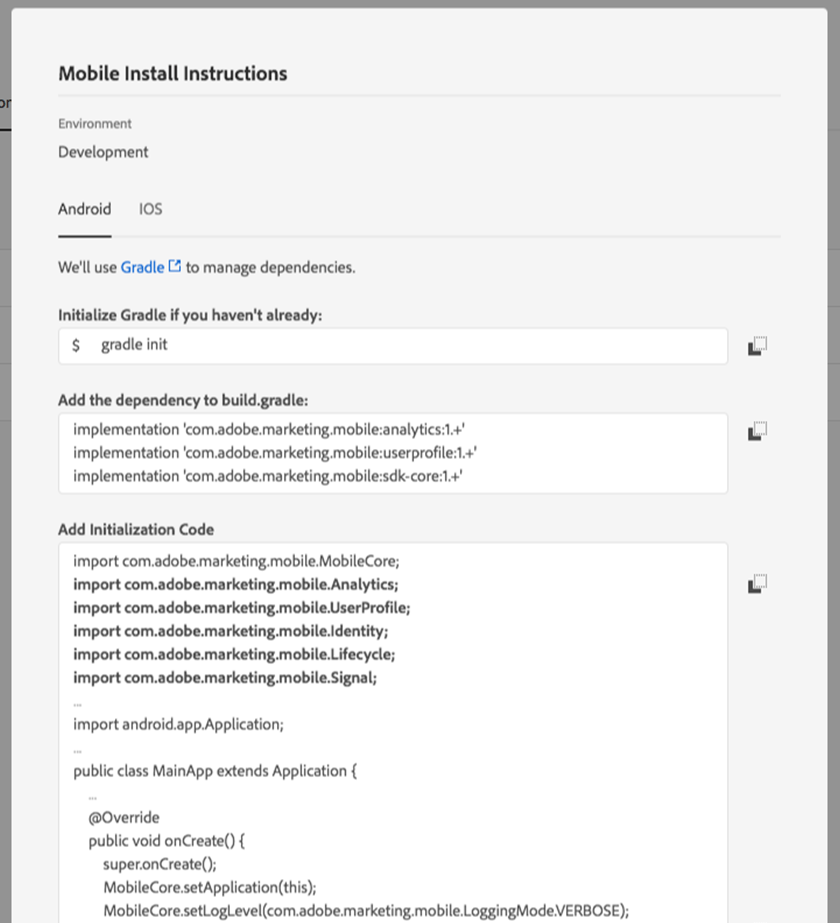Open the Gradle link
This screenshot has height=923, width=840.
(142, 267)
